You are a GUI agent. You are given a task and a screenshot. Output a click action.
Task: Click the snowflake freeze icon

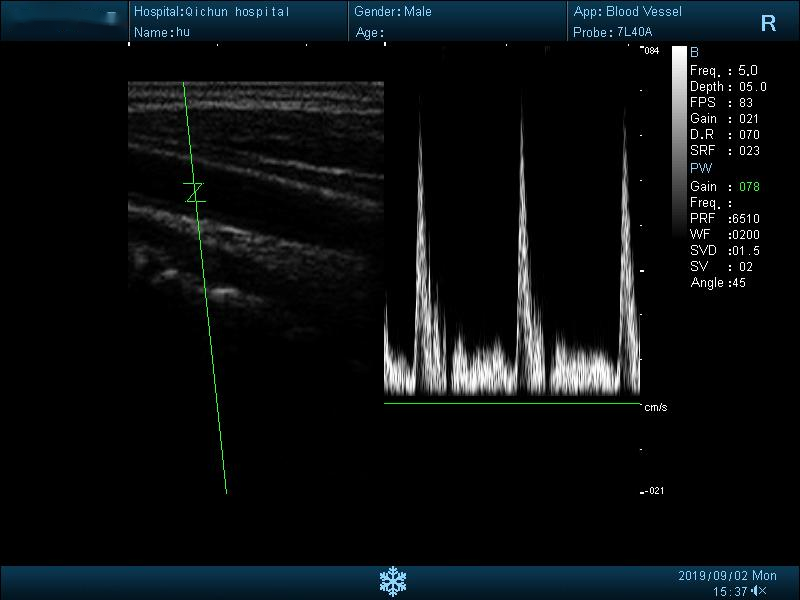tap(392, 581)
